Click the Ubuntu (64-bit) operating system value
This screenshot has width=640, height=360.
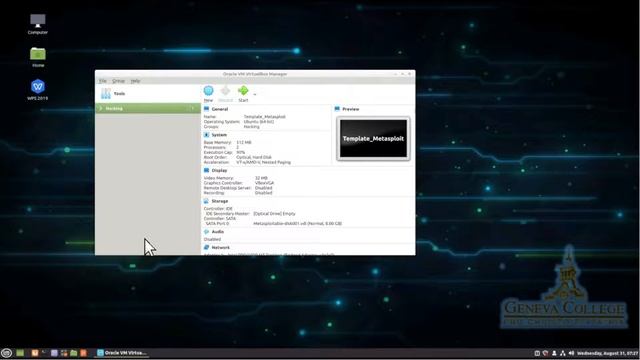click(259, 122)
